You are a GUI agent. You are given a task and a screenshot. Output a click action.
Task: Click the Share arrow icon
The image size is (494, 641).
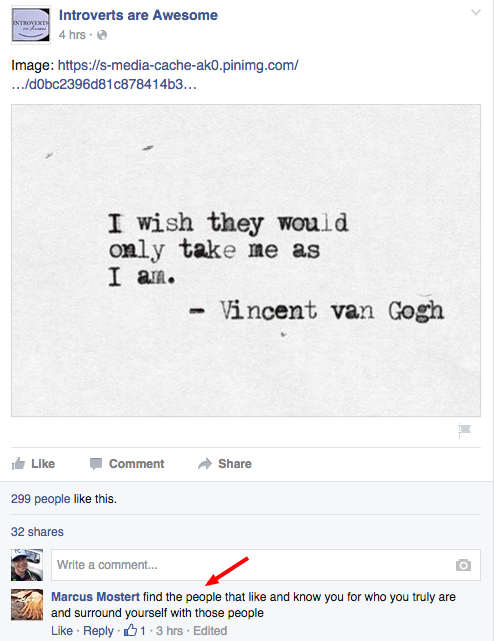(x=204, y=464)
